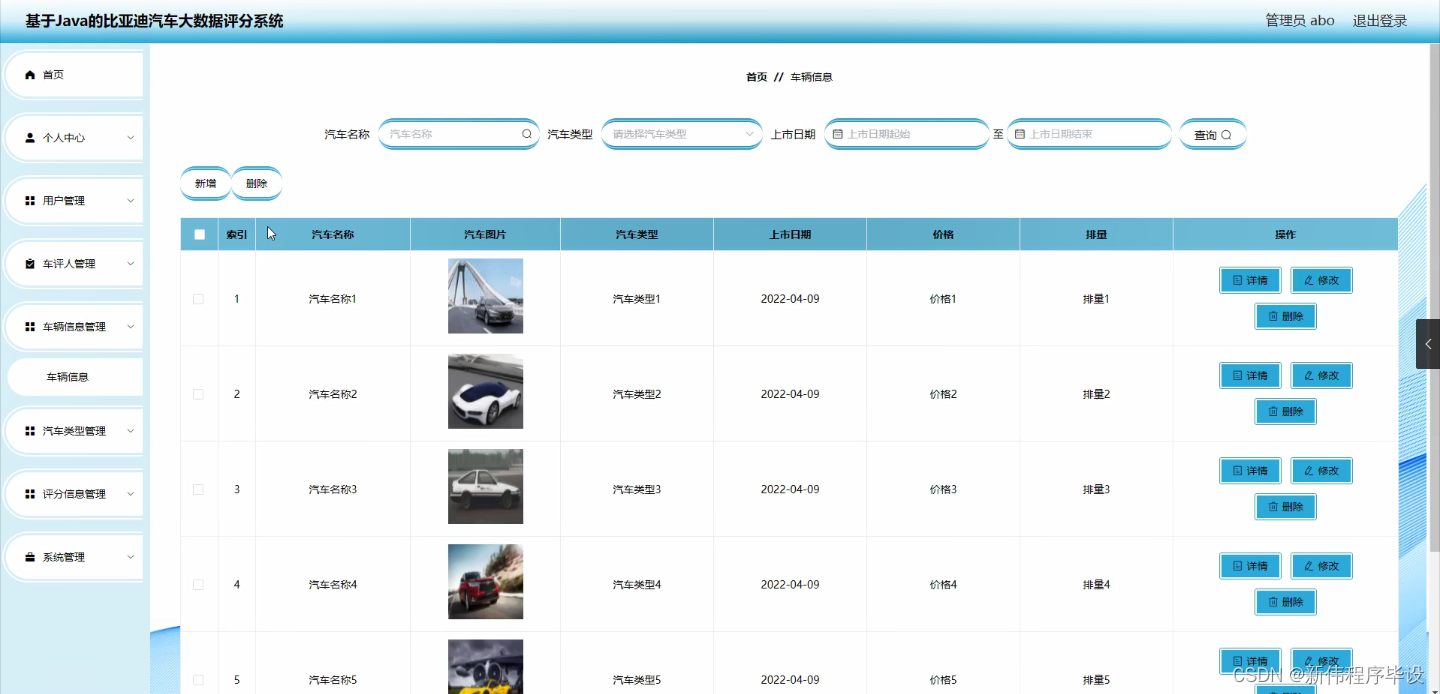Image resolution: width=1440 pixels, height=694 pixels.
Task: Expand the 系统管理 menu chevron
Action: click(x=130, y=557)
